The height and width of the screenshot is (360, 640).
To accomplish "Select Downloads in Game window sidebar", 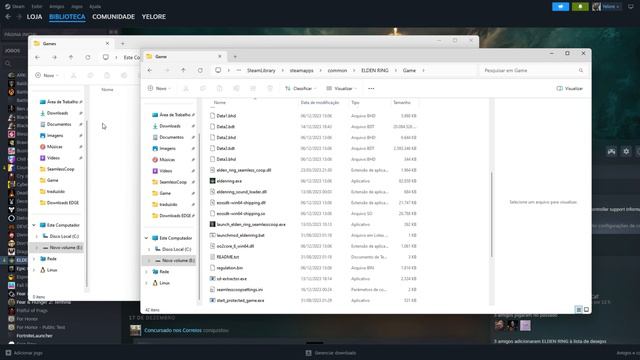I will (169, 126).
